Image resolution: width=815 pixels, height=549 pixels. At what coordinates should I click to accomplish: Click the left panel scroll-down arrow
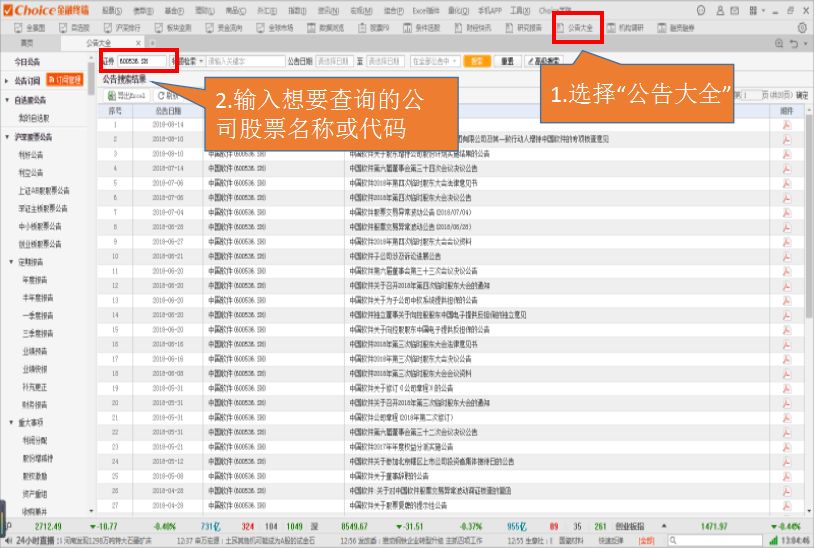click(x=91, y=512)
